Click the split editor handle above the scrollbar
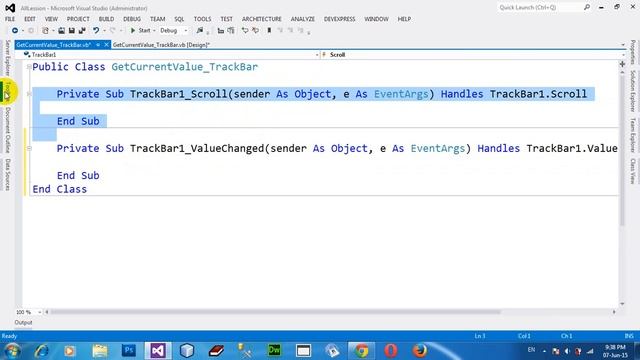640x360 pixels. [622, 64]
